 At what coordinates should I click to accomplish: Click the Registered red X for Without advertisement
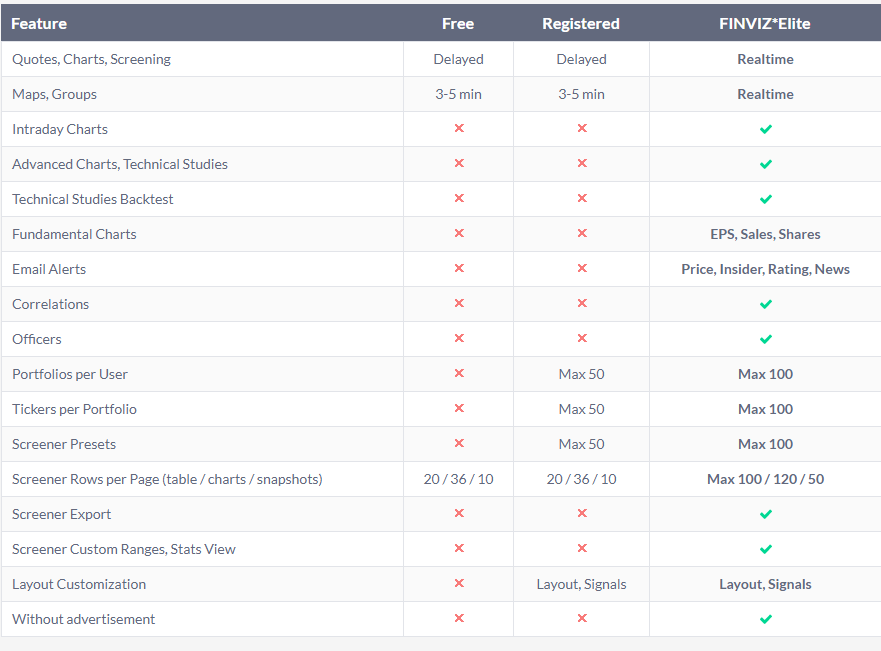582,618
